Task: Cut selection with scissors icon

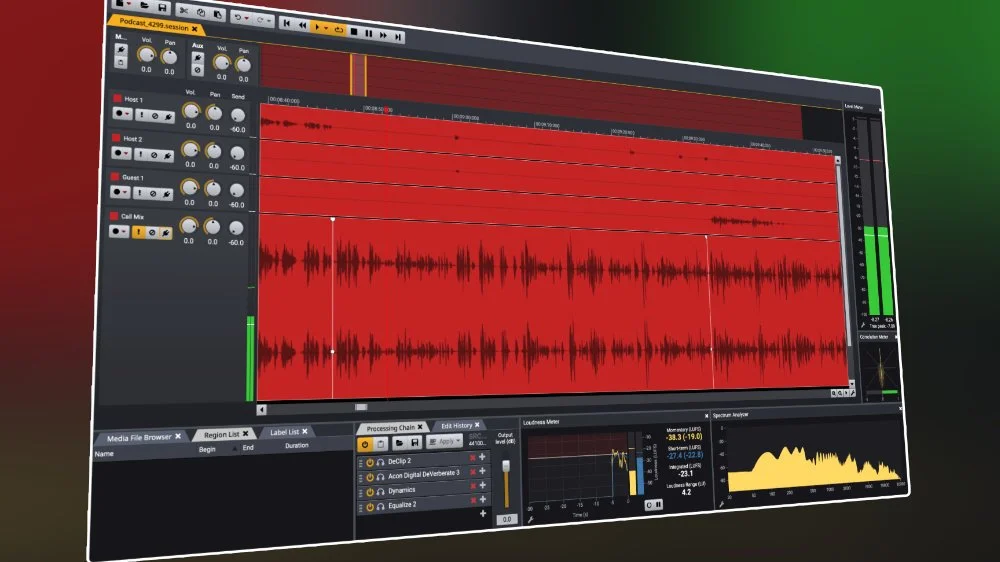Action: pos(184,11)
